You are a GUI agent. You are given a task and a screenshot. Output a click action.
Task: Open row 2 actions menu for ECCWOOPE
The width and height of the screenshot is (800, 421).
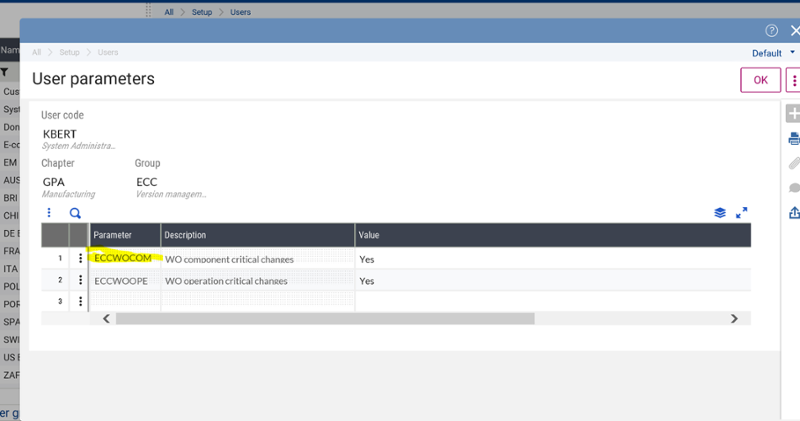(80, 280)
